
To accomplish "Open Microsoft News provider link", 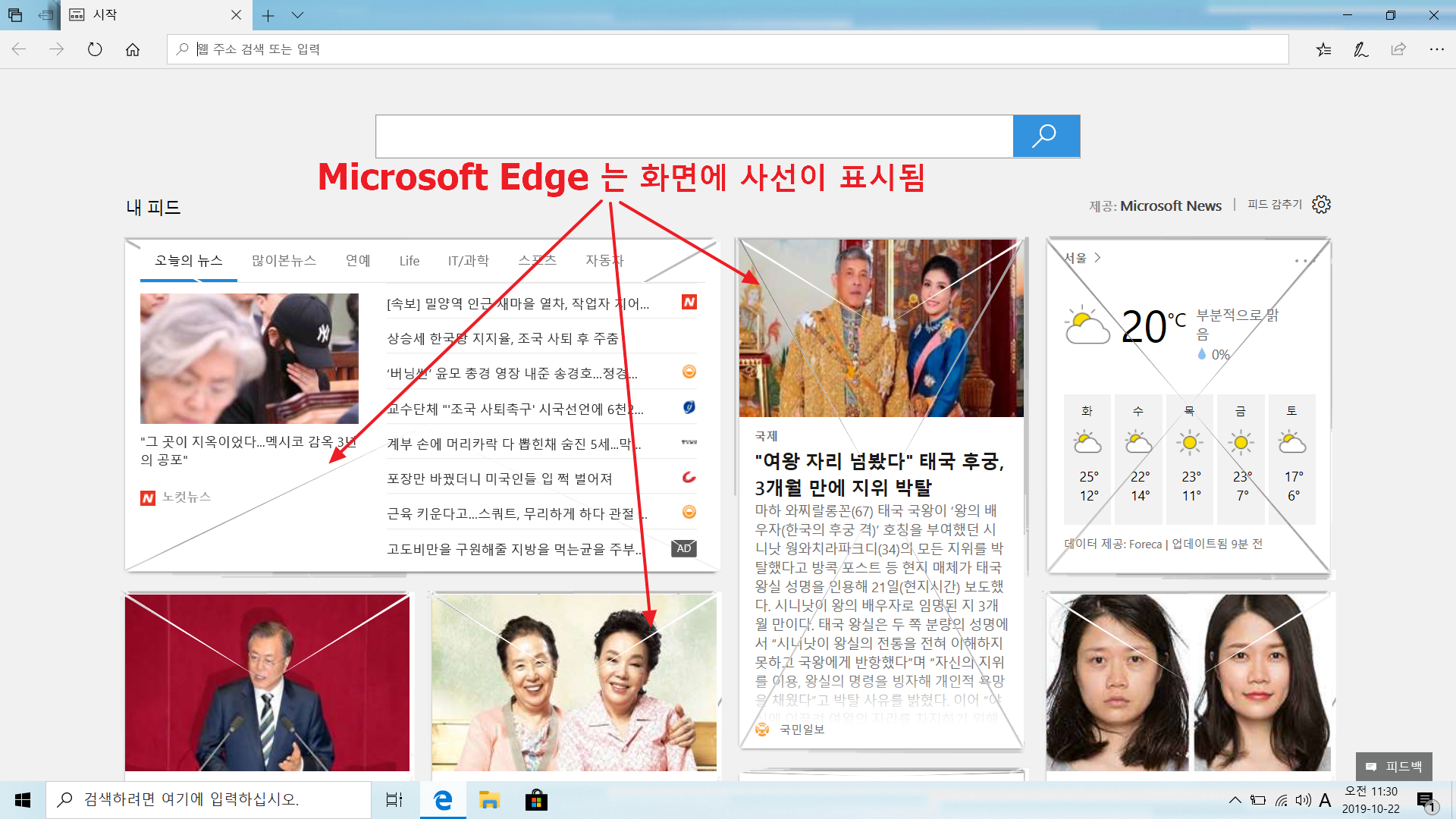I will tap(1171, 206).
